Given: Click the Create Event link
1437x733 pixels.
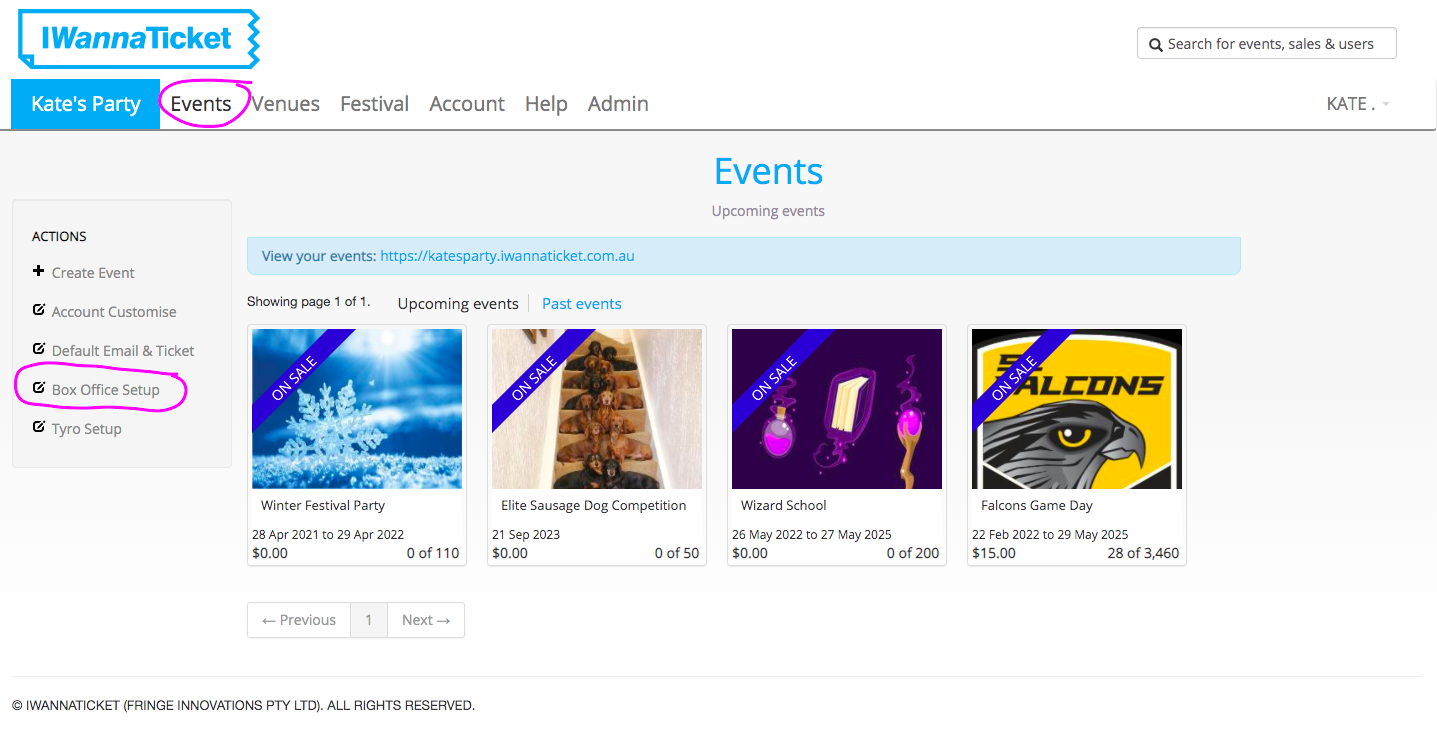Looking at the screenshot, I should coord(93,273).
